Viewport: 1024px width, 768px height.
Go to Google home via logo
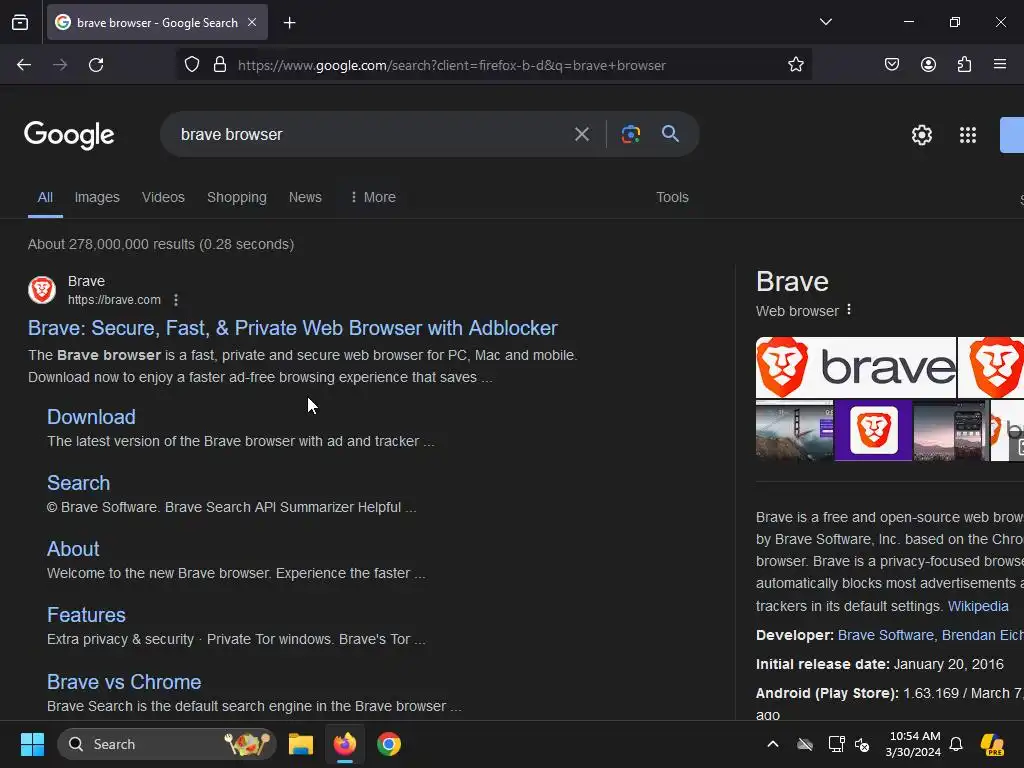pyautogui.click(x=69, y=135)
